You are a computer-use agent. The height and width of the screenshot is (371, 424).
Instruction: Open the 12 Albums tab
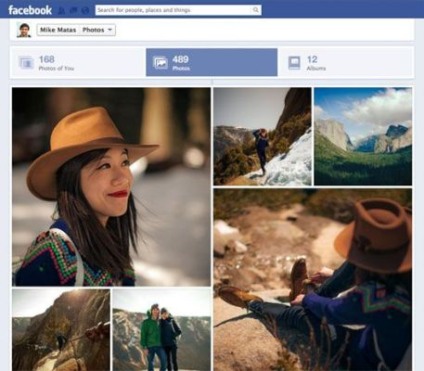coord(346,63)
